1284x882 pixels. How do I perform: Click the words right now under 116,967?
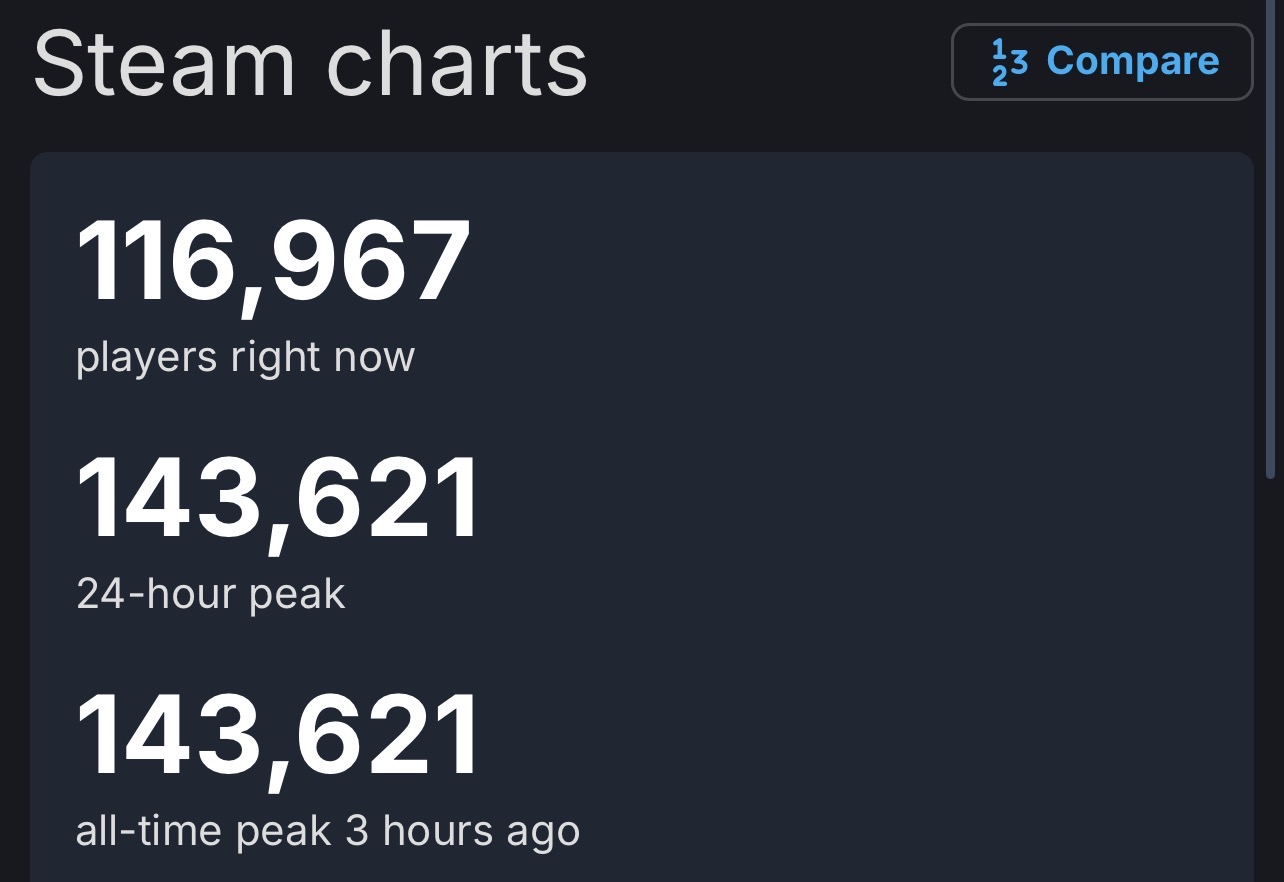point(322,357)
